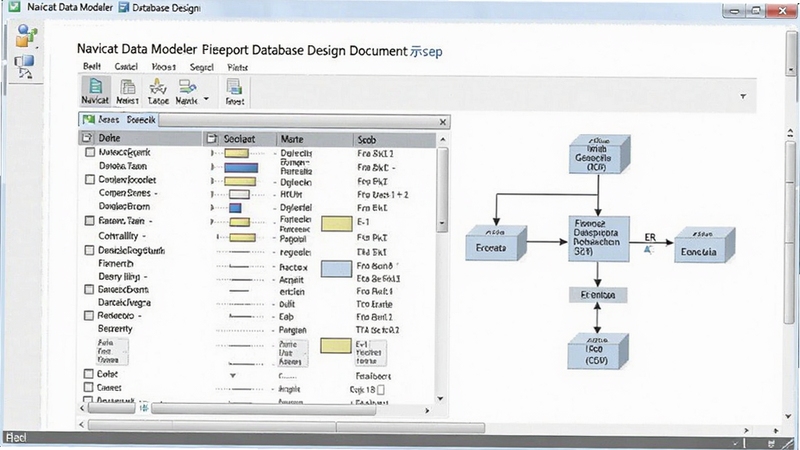800x450 pixels.
Task: Expand arrow before NuteceFgerrk yellow bar
Action: point(212,153)
